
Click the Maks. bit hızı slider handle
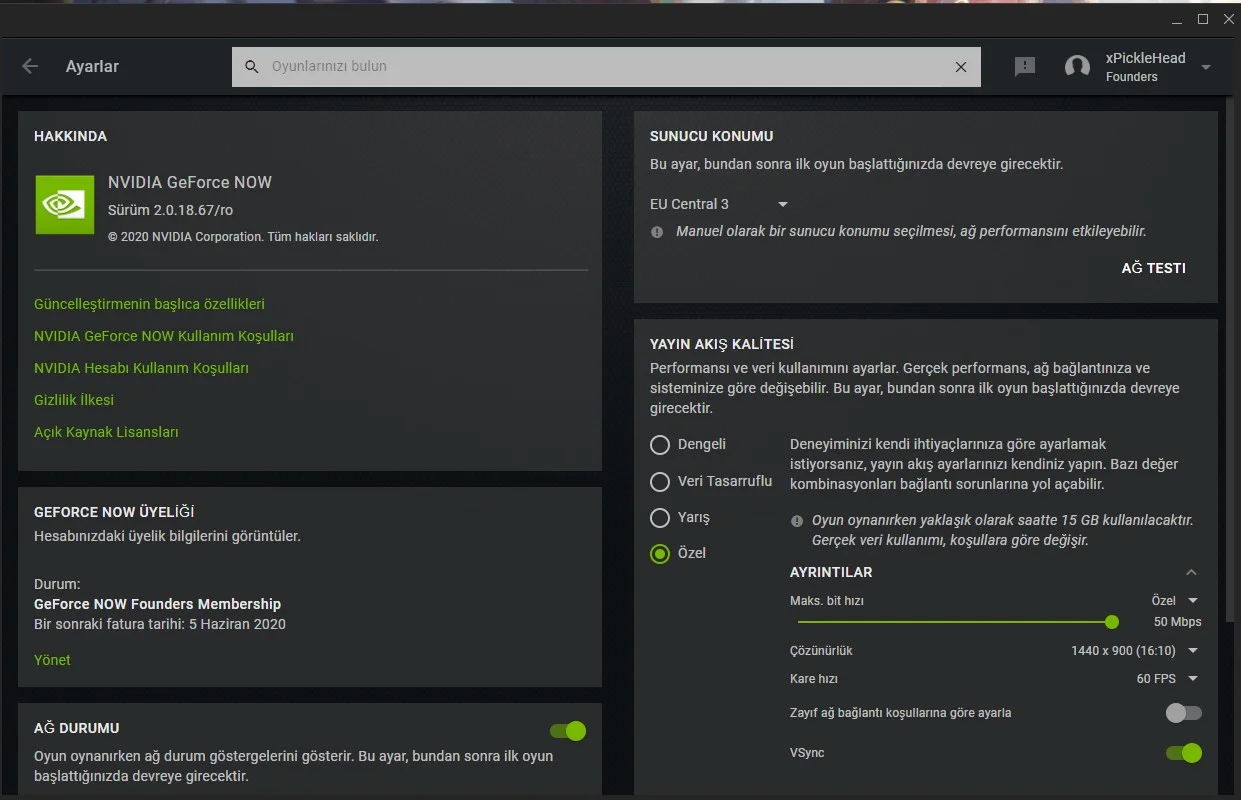(1112, 622)
